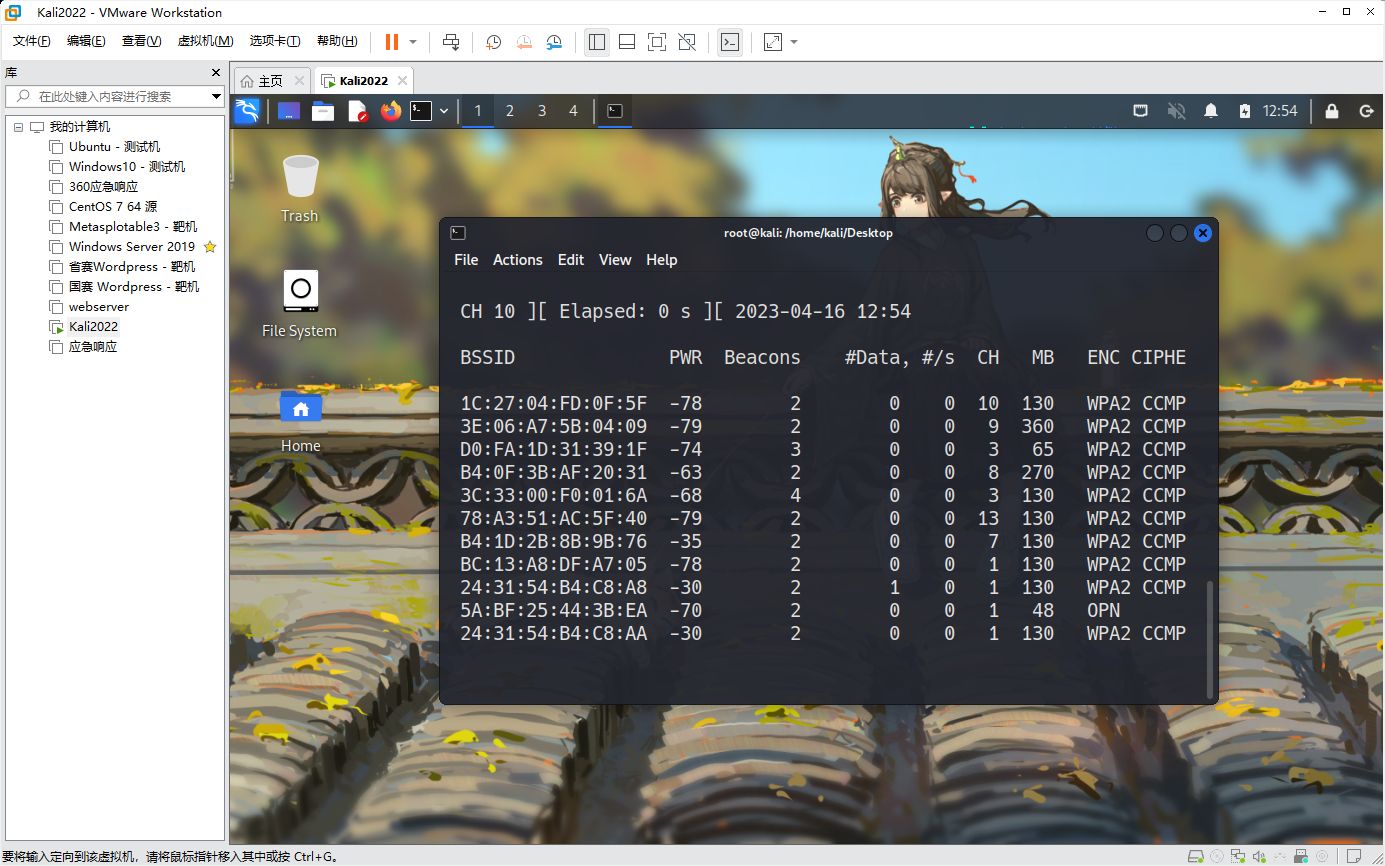The height and width of the screenshot is (866, 1385).
Task: Open the 虚拟机(M) menu
Action: 205,41
